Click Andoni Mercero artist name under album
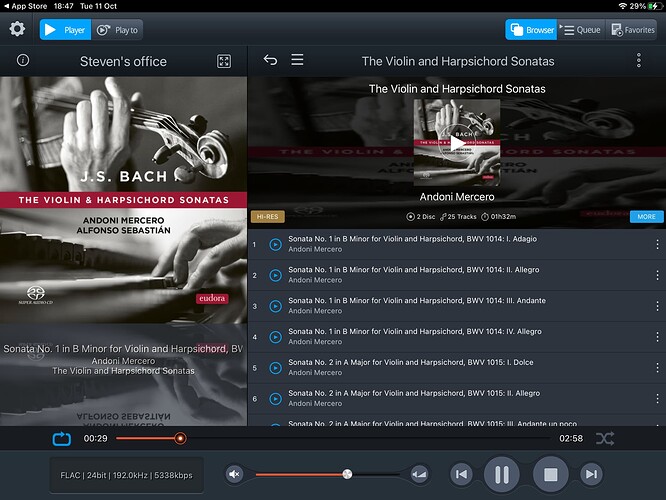The width and height of the screenshot is (666, 500). (x=457, y=197)
